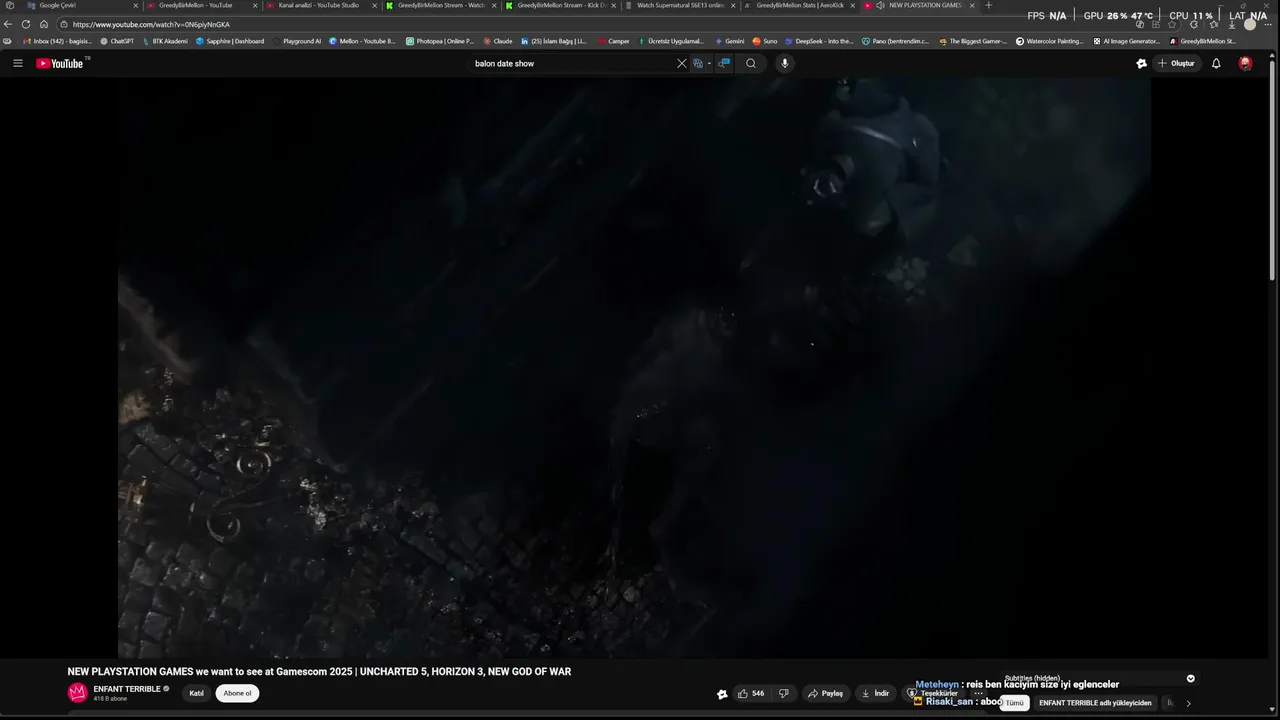The image size is (1280, 720).
Task: Switch to GreedyBirMellon Stats AeroKick tab
Action: (800, 5)
